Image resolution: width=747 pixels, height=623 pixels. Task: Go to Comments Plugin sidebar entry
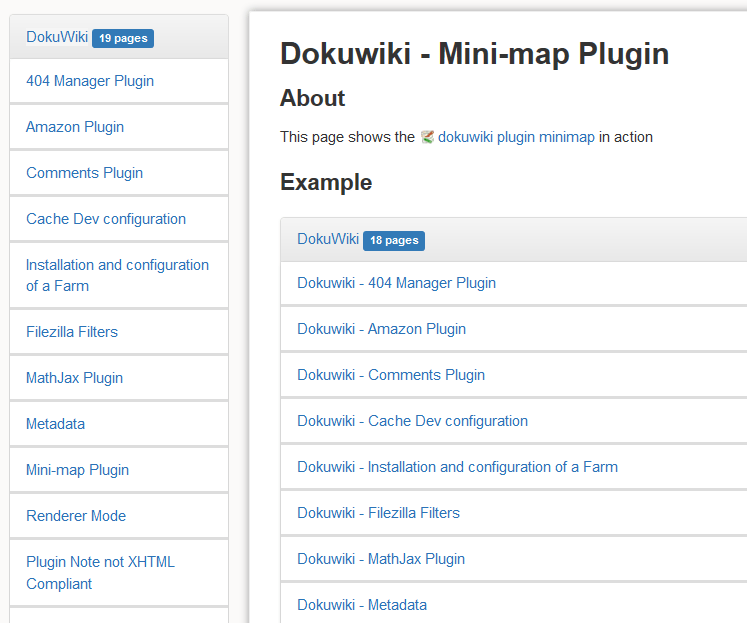(x=84, y=173)
